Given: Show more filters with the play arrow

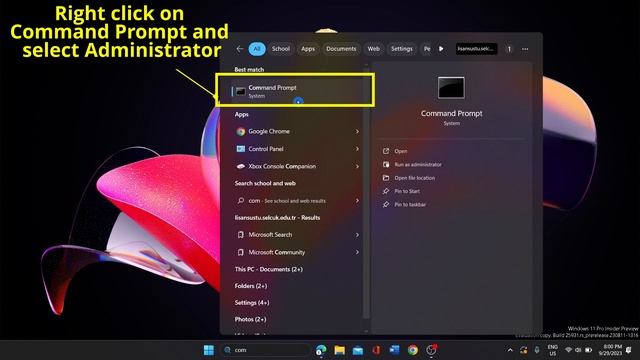Looking at the screenshot, I should coord(441,49).
